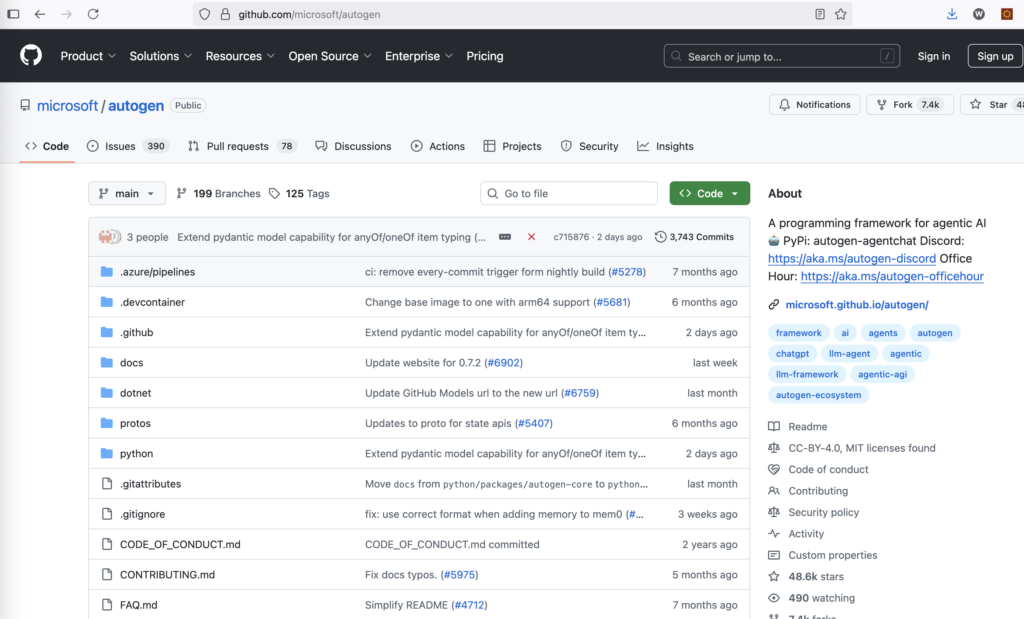Open the Security policy link
The height and width of the screenshot is (619, 1024).
point(824,513)
